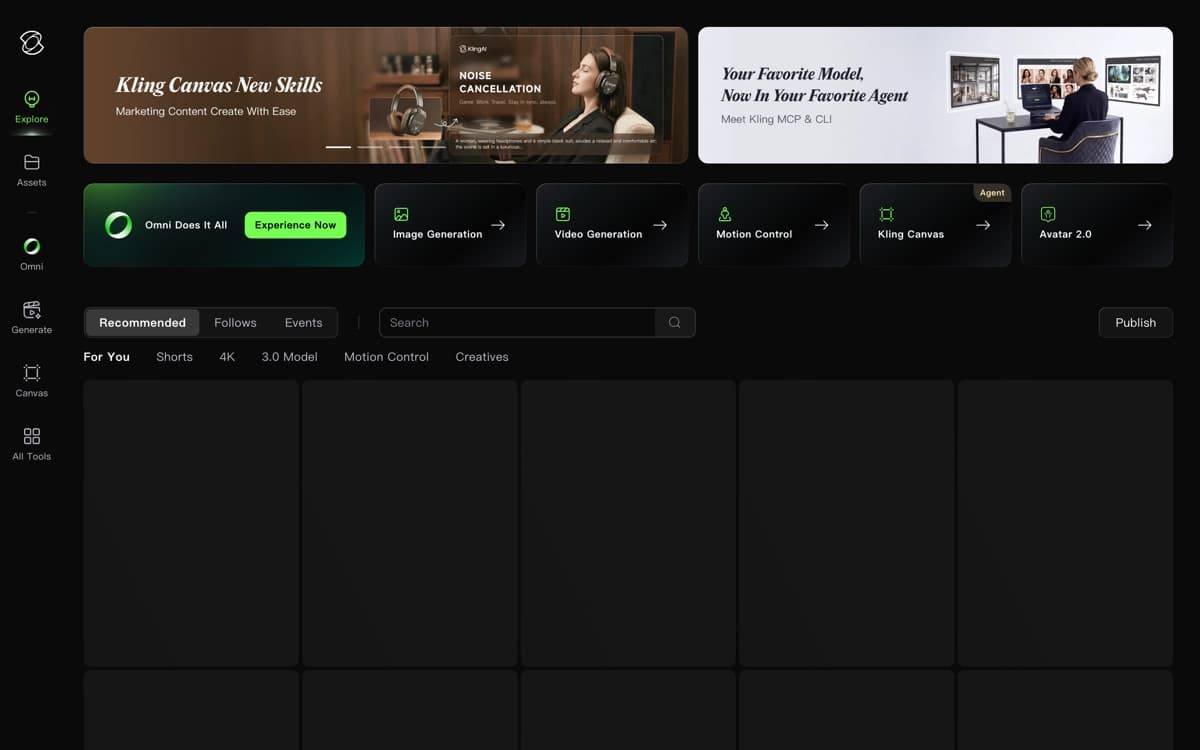Click the Publish button
Screen dimensions: 1200x750
(1135, 322)
